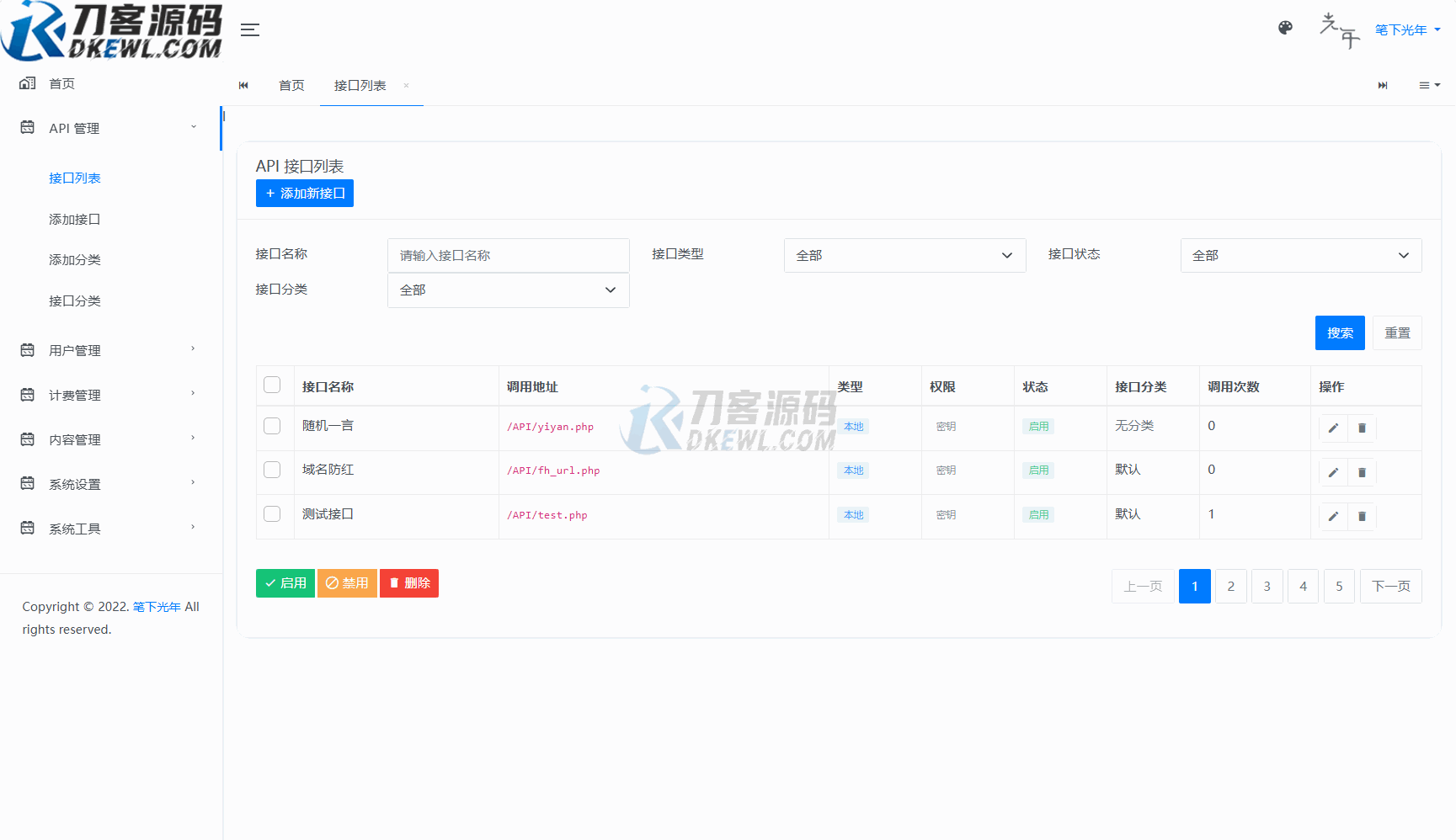Screen dimensions: 1456x840
Task: Click the edit pencil for 随机一言 row
Action: [x=1333, y=428]
